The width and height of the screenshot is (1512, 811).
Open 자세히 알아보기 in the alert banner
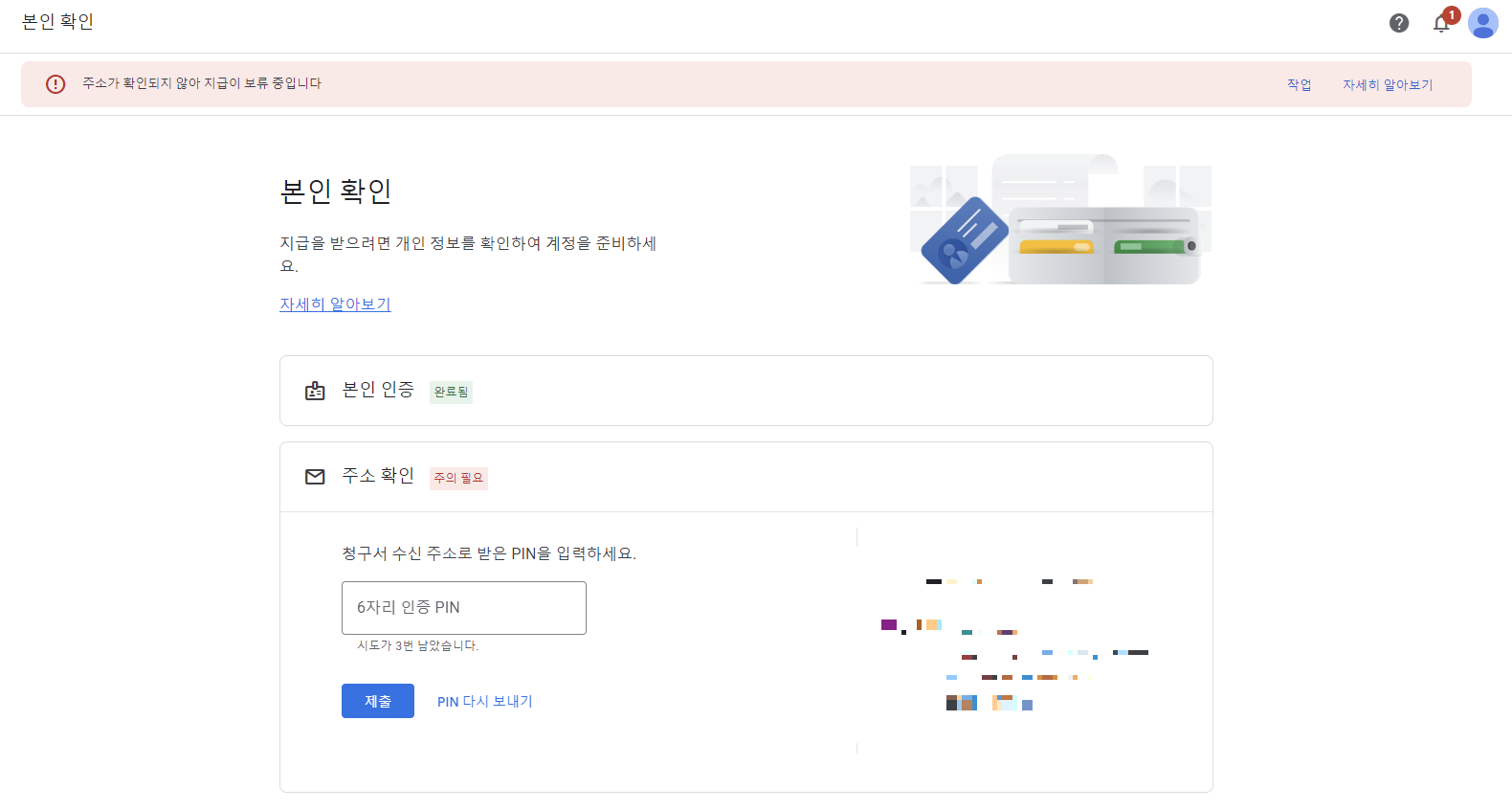coord(1388,84)
